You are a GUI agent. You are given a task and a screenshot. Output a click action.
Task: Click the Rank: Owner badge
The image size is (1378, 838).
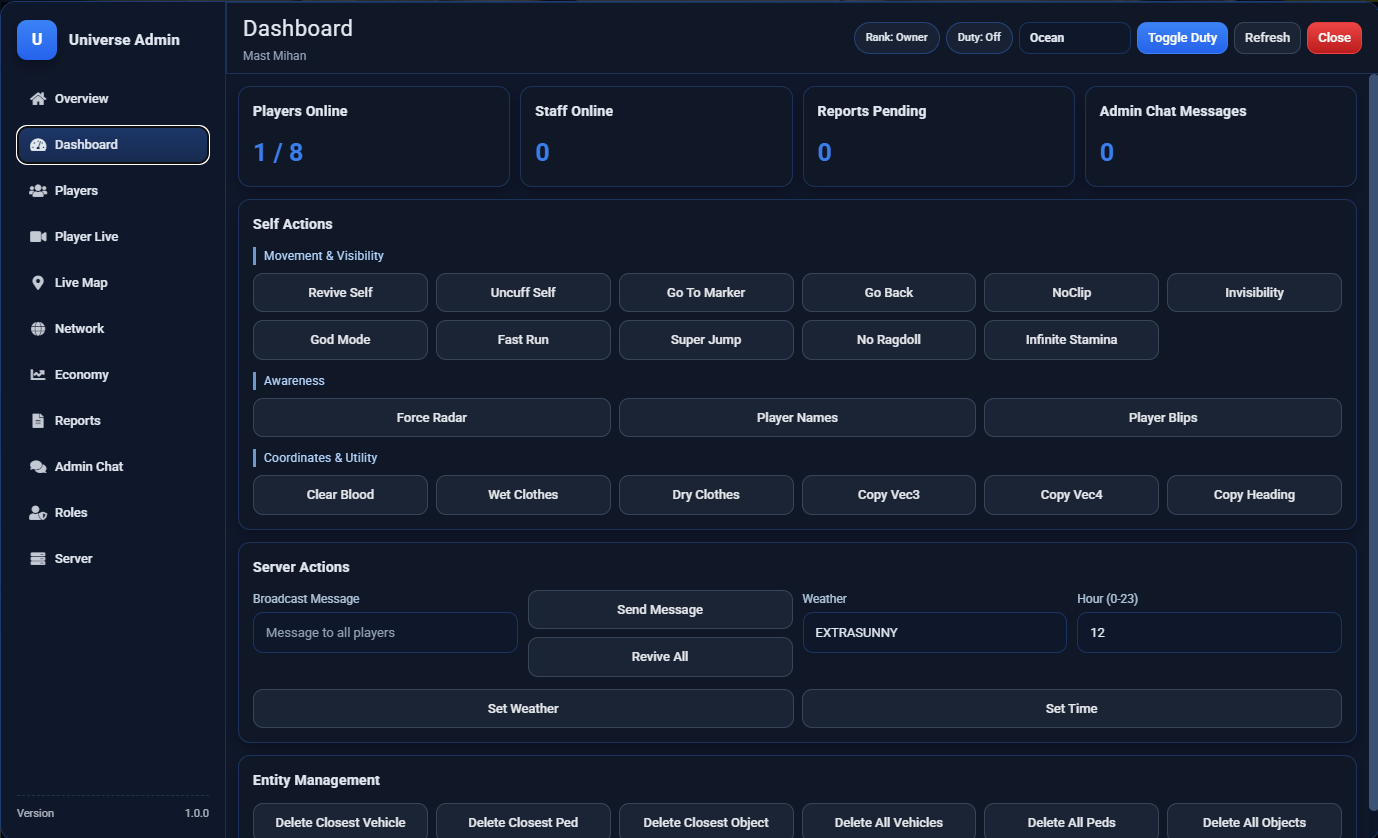click(x=897, y=38)
